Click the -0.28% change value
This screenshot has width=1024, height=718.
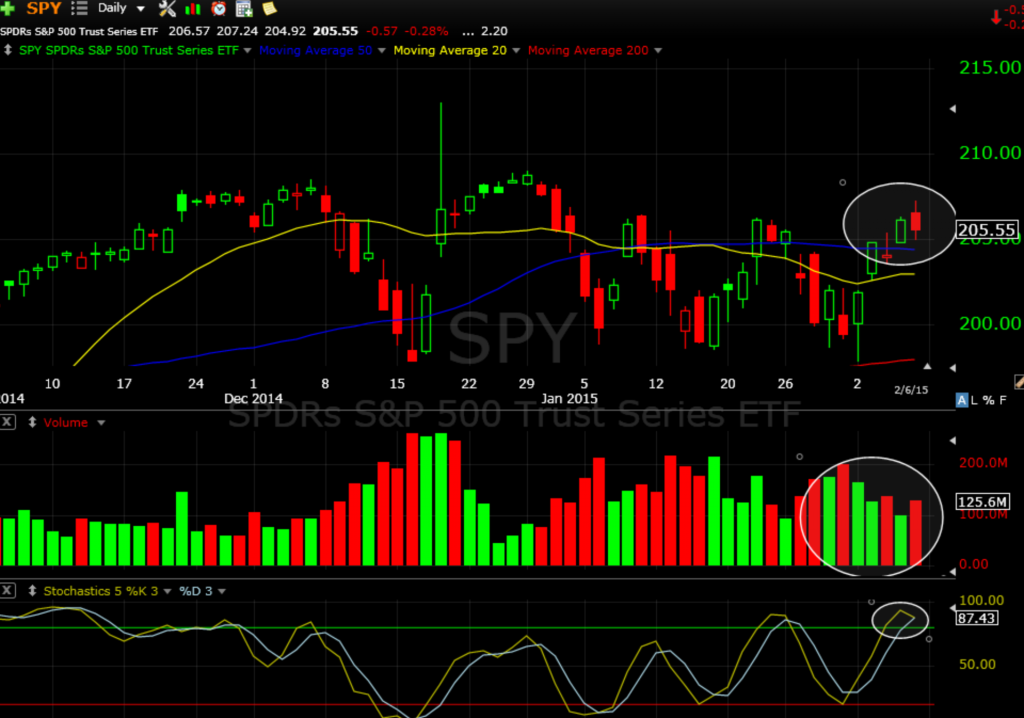[x=426, y=31]
